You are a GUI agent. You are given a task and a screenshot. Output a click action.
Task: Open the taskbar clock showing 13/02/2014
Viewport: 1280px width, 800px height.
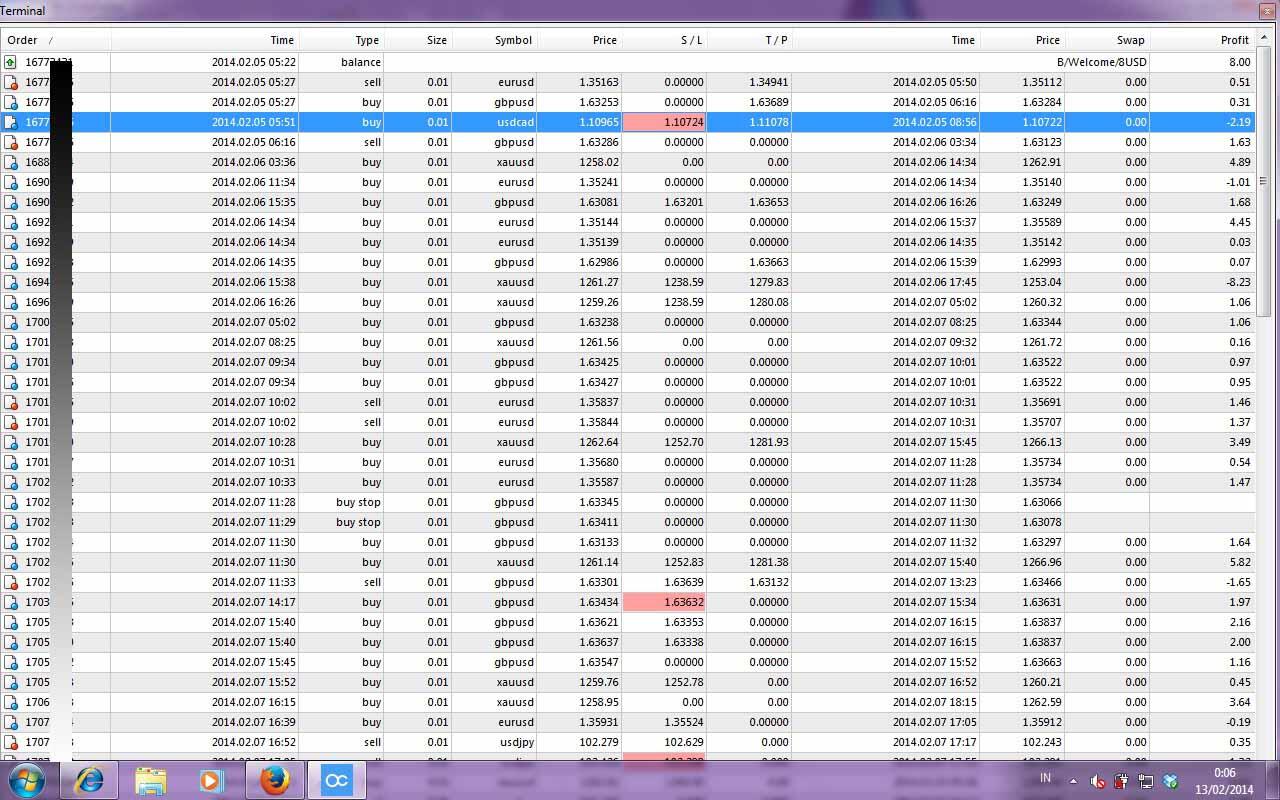pos(1224,781)
